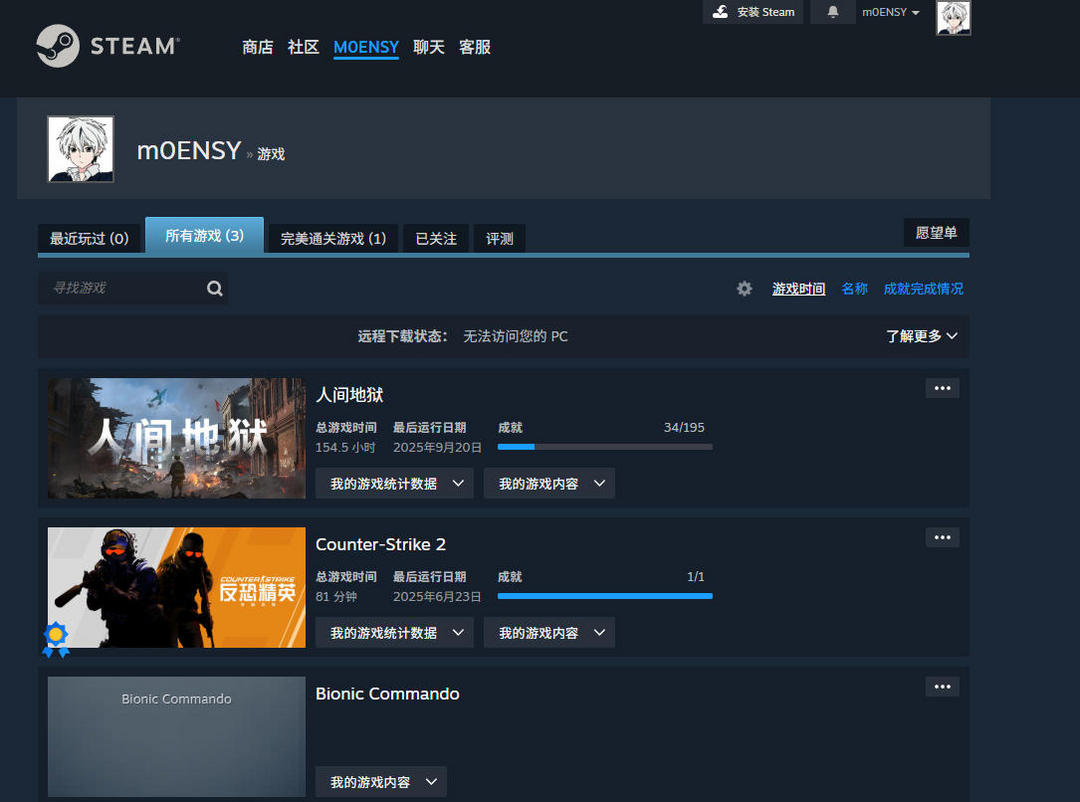Expand 了解更多 in remote download bar
Image resolution: width=1080 pixels, height=802 pixels.
(x=921, y=336)
